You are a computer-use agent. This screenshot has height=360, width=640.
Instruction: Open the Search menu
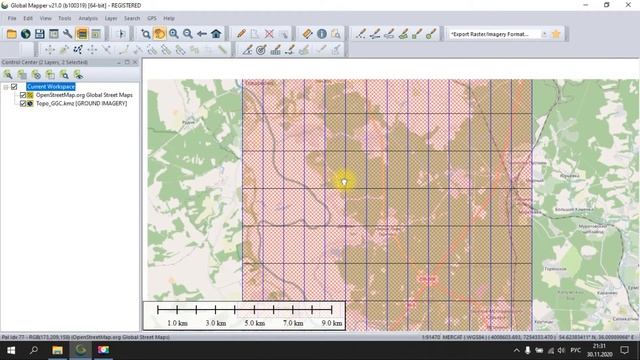[x=132, y=18]
